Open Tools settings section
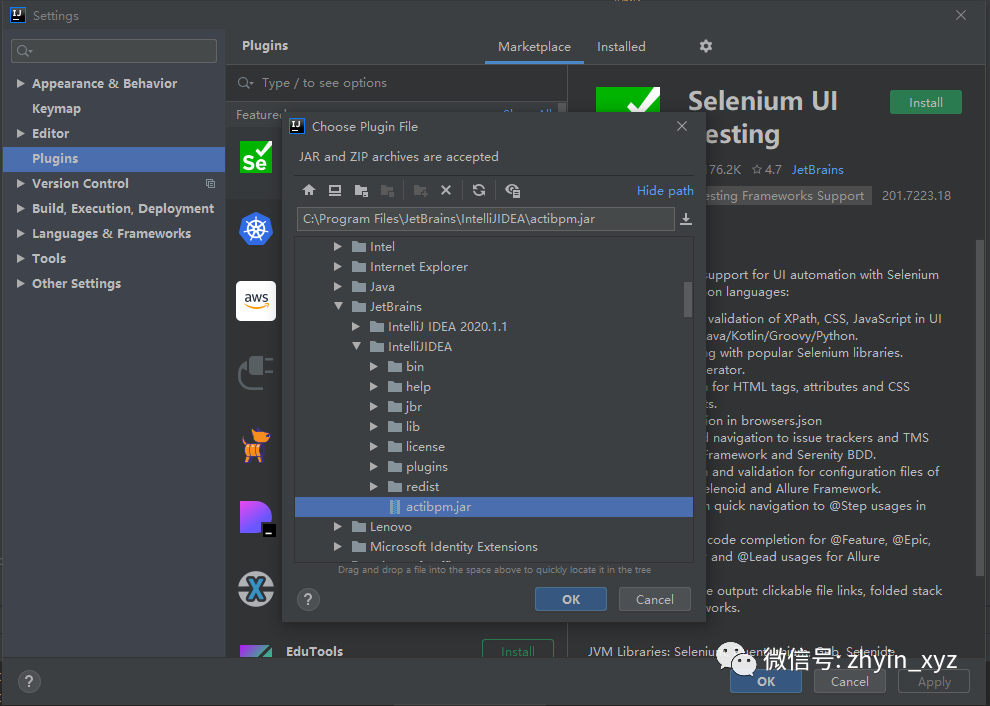Viewport: 990px width, 706px height. (49, 258)
